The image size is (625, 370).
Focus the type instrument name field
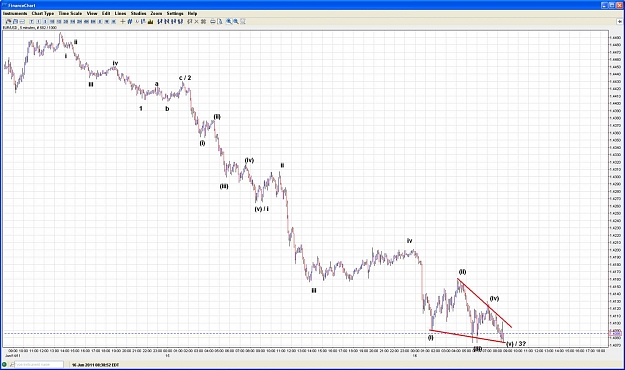pos(39,364)
